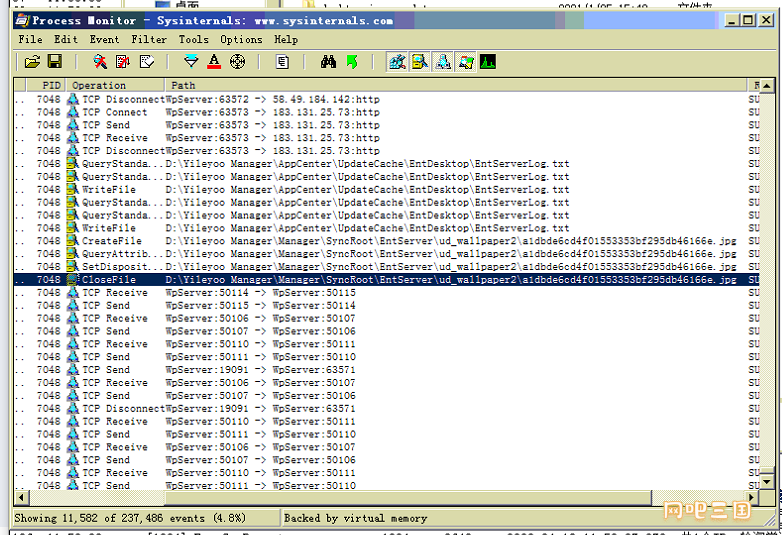The image size is (782, 535).
Task: Click the Jump To Object green arrow icon
Action: pyautogui.click(x=352, y=62)
